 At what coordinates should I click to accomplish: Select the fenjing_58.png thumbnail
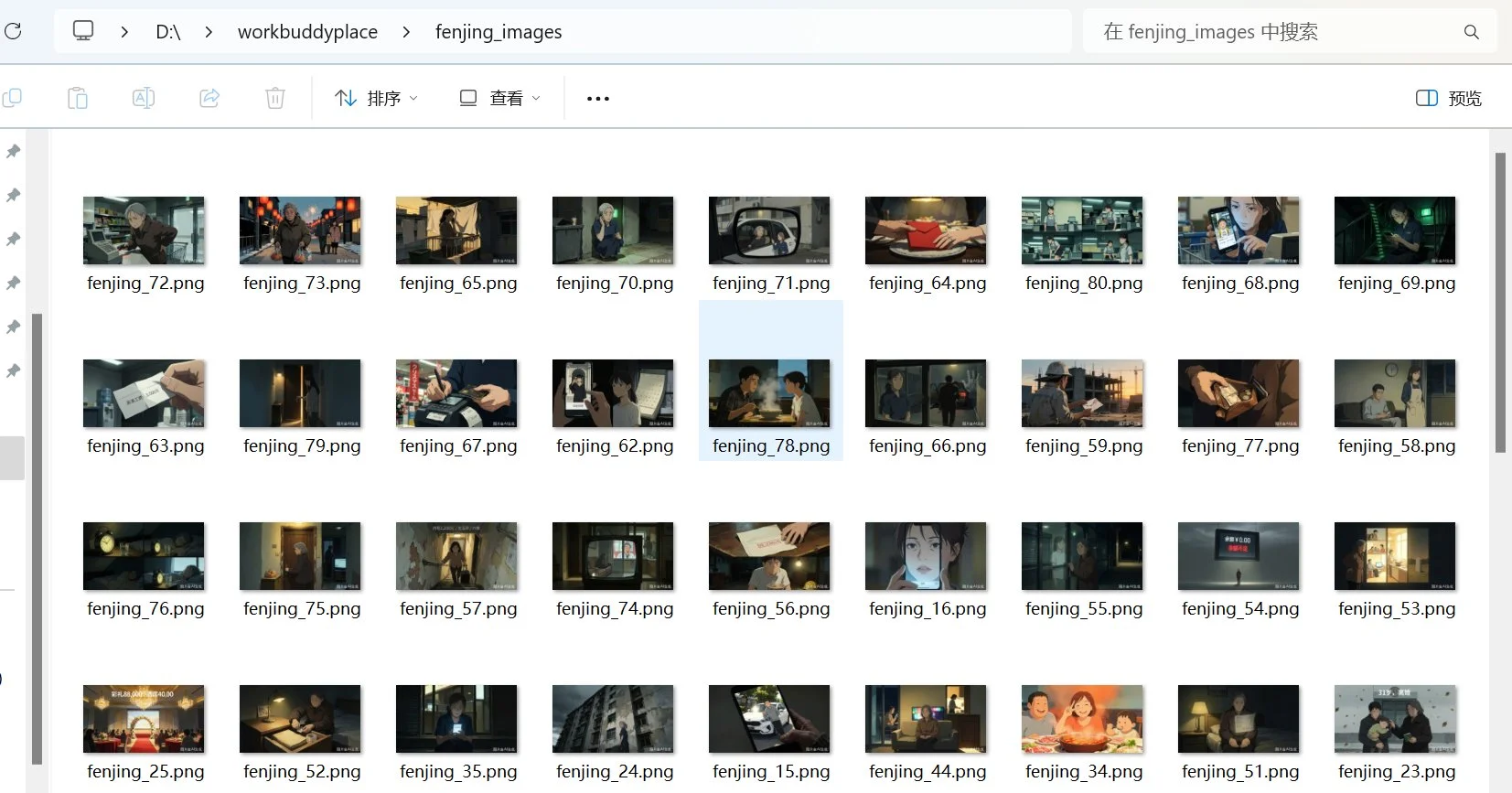1396,393
